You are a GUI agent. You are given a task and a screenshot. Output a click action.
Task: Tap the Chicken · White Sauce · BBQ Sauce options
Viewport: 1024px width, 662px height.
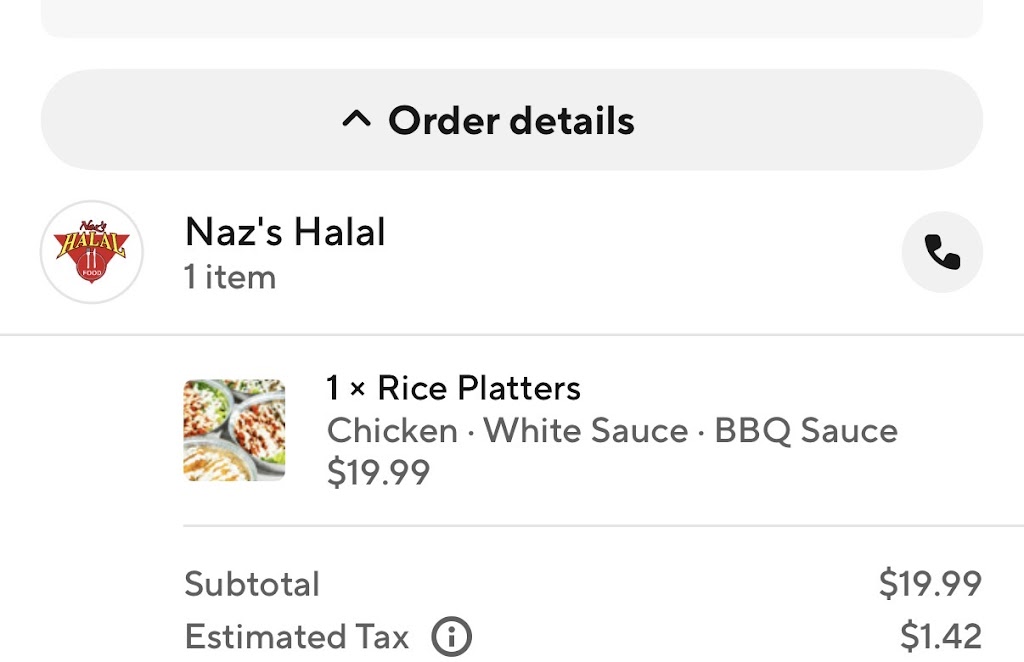click(612, 430)
